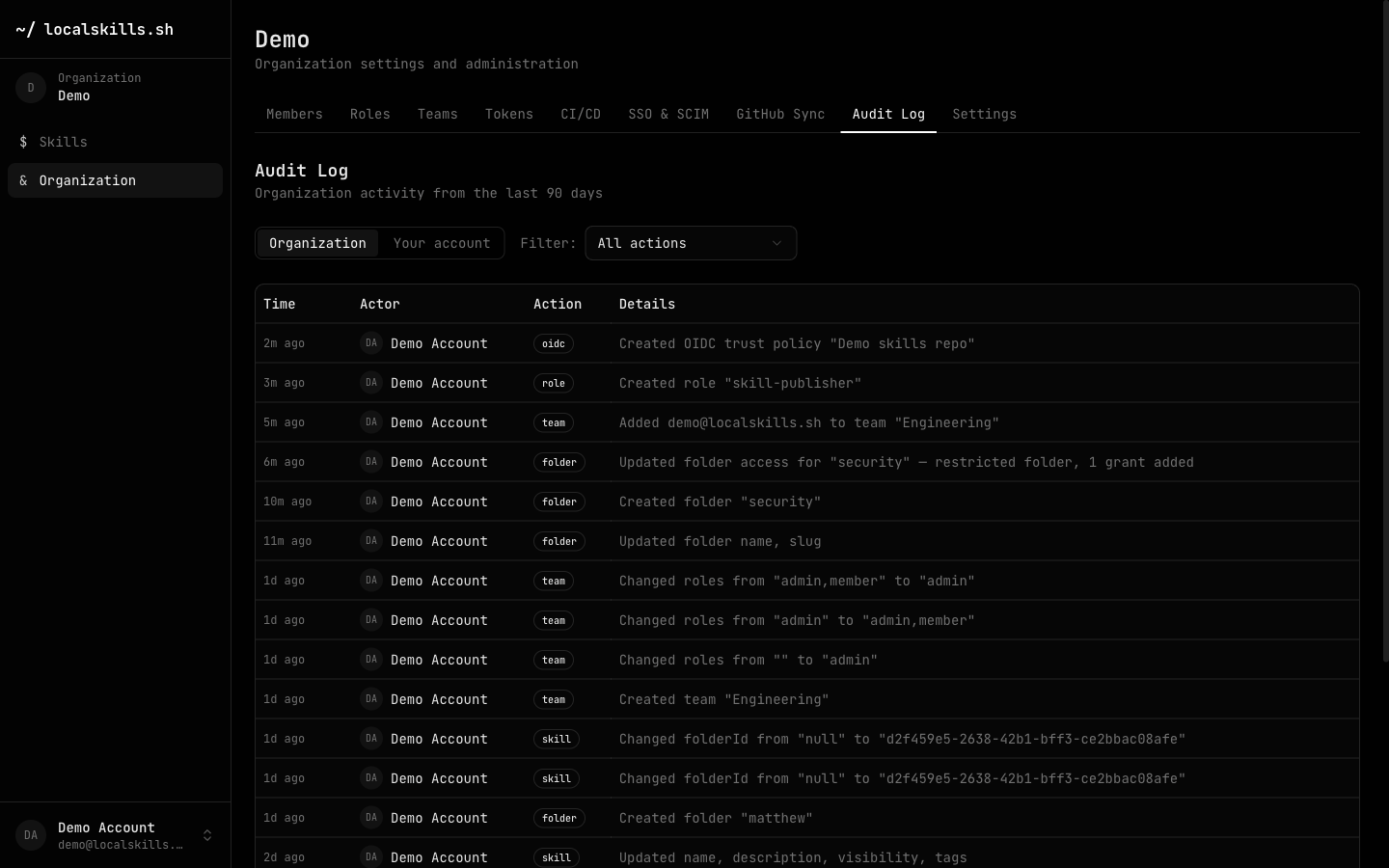Click the DA avatar in the 5m ago row
Image resolution: width=1389 pixels, height=868 pixels.
pos(371,422)
